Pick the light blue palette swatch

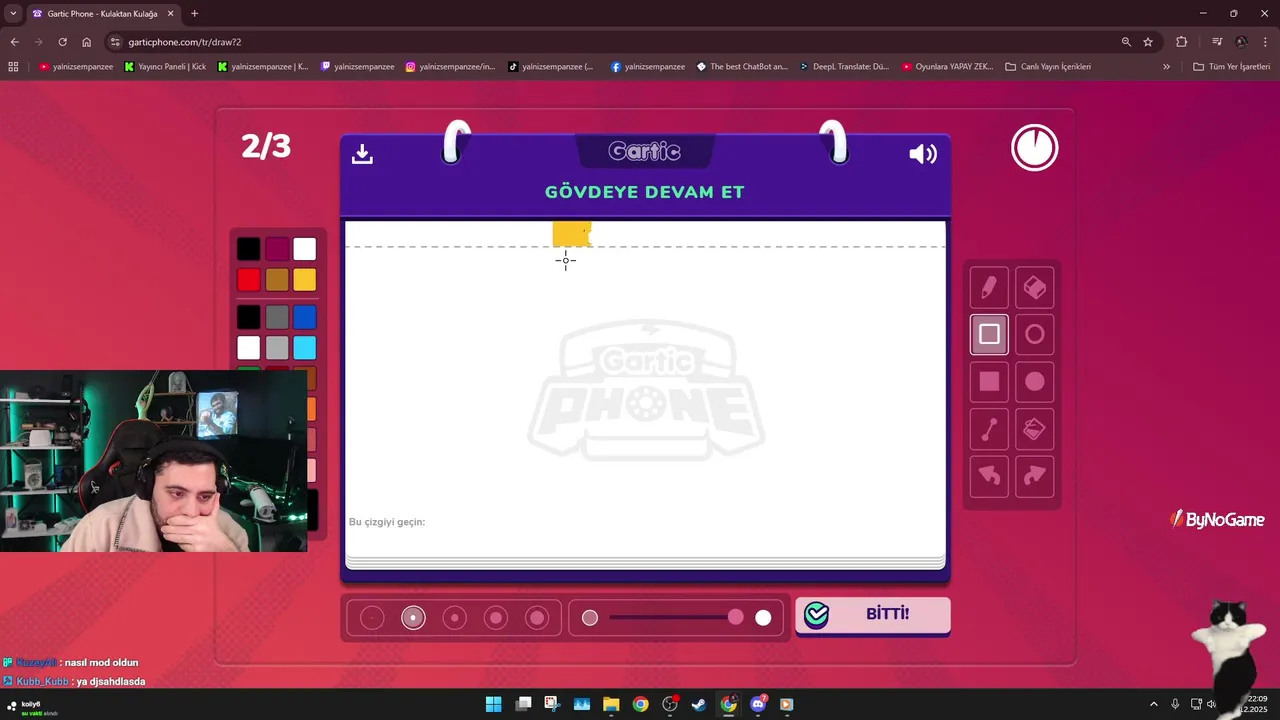305,348
